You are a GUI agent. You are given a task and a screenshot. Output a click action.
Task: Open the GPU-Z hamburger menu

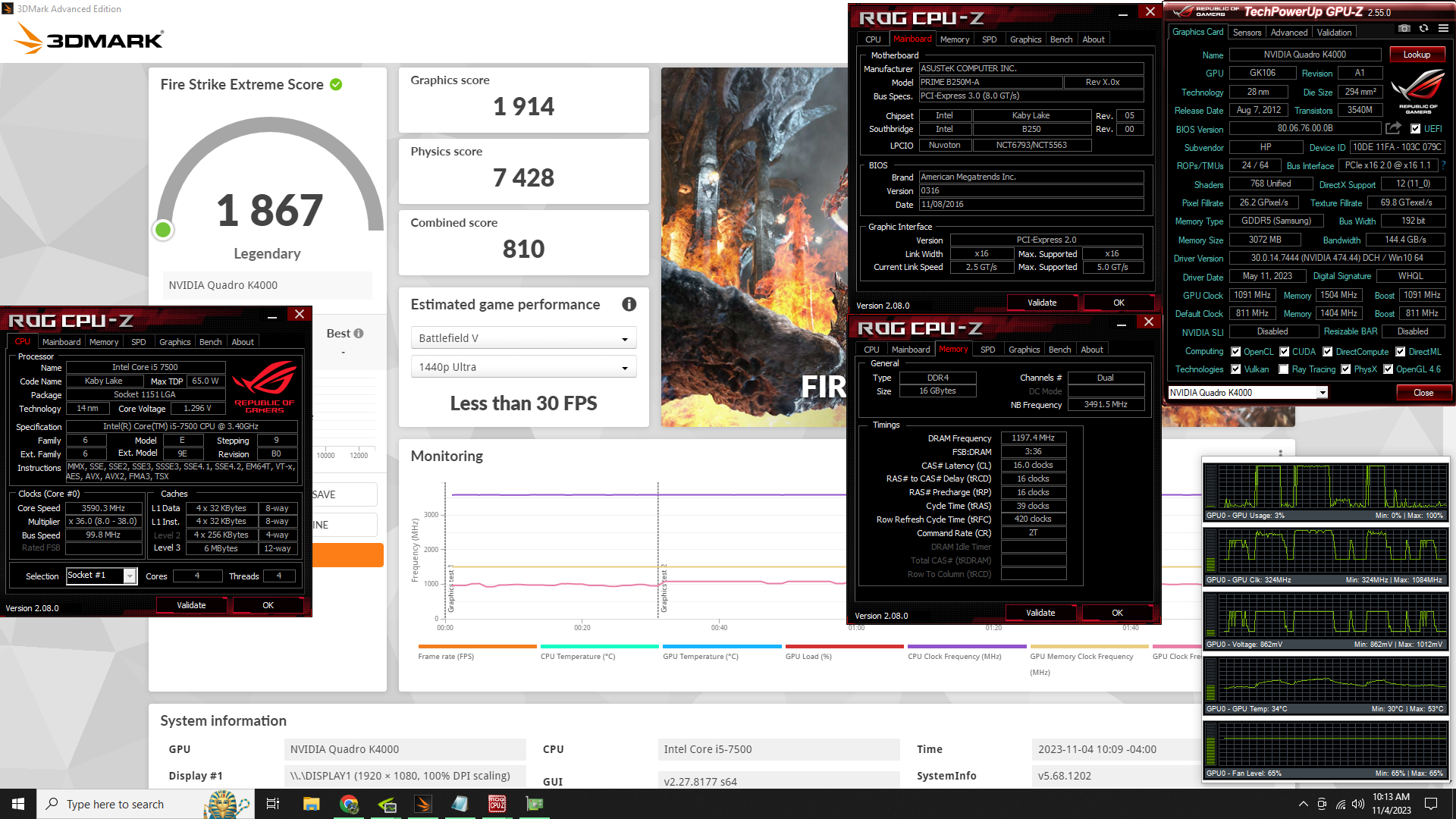point(1443,29)
